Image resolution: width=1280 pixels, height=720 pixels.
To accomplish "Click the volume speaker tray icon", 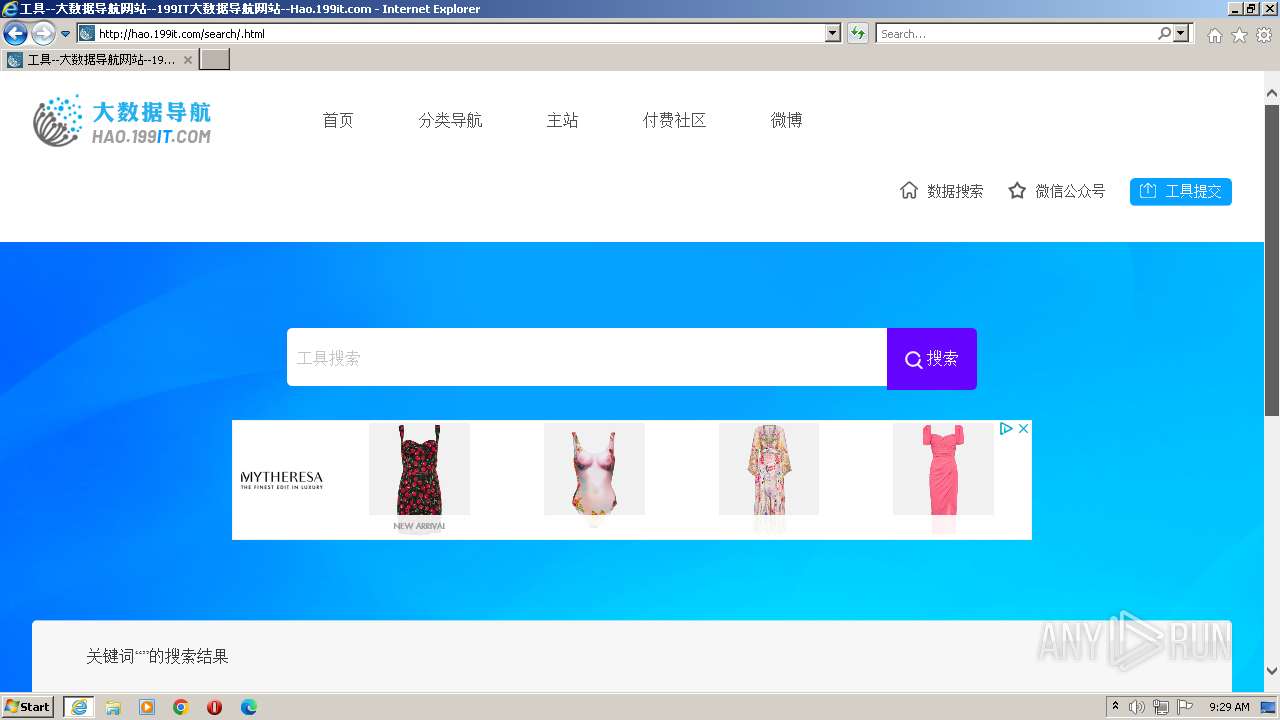I will coord(1137,707).
